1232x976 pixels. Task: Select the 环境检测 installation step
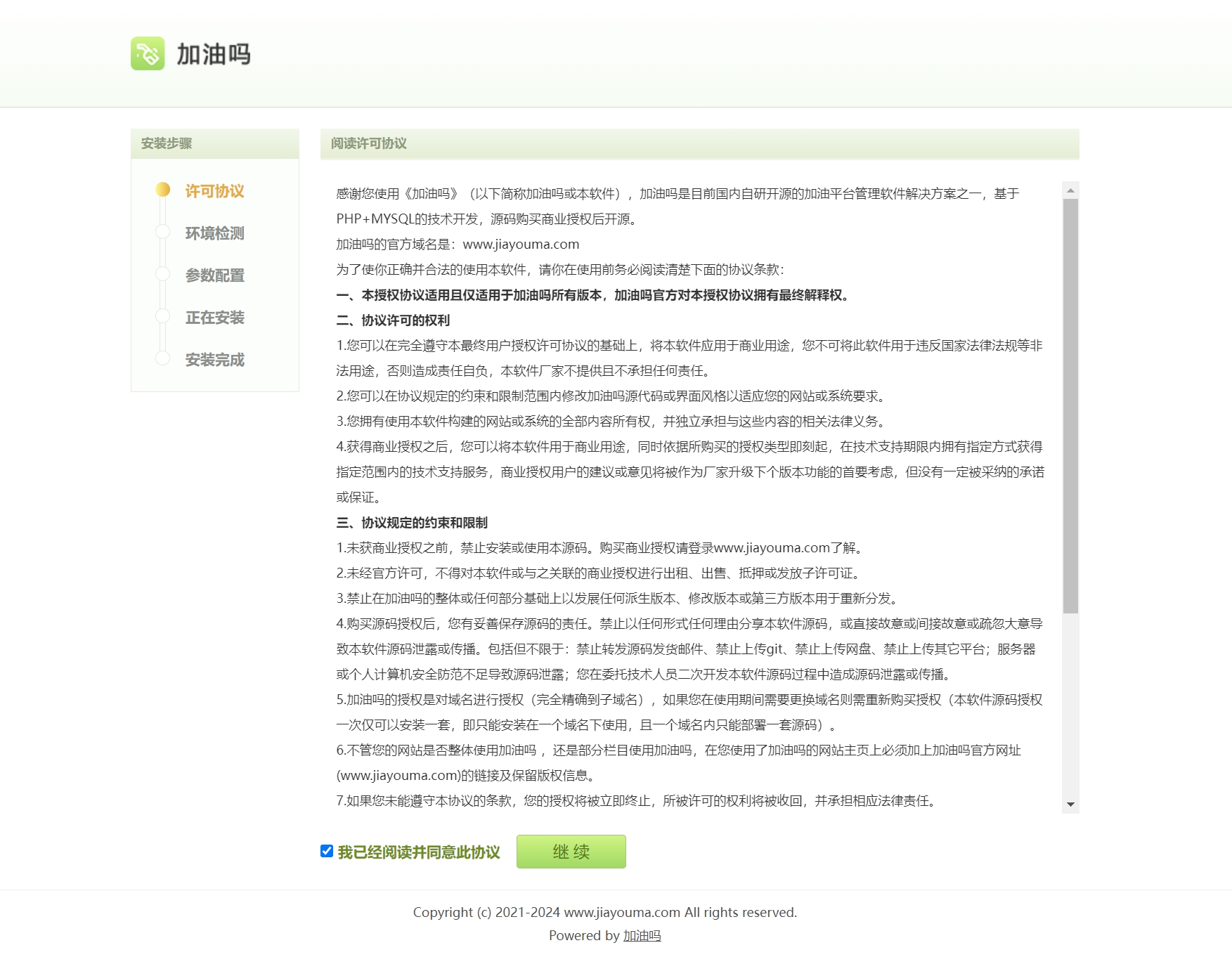coord(214,233)
